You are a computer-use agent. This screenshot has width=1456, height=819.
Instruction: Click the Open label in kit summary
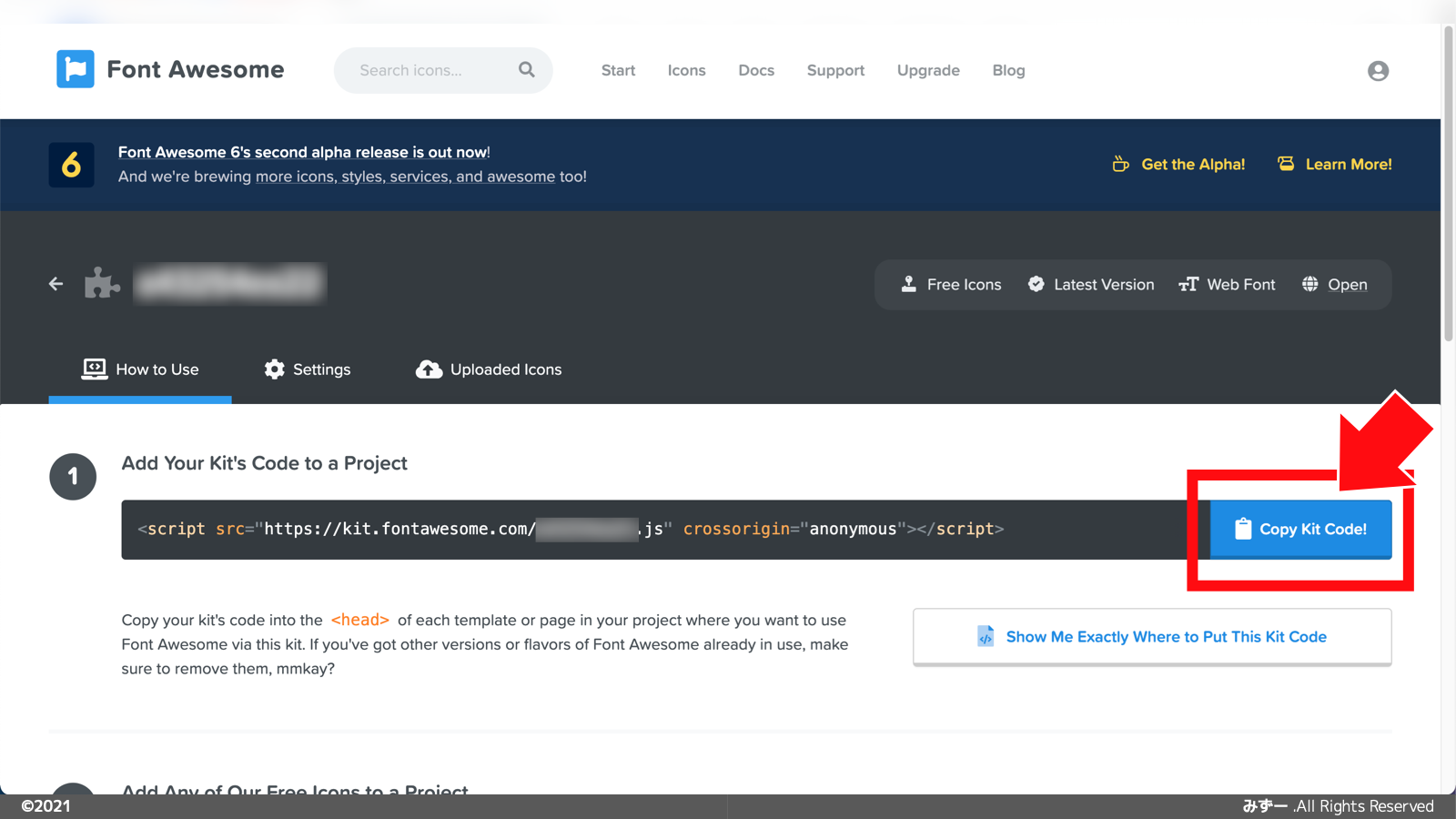1347,285
